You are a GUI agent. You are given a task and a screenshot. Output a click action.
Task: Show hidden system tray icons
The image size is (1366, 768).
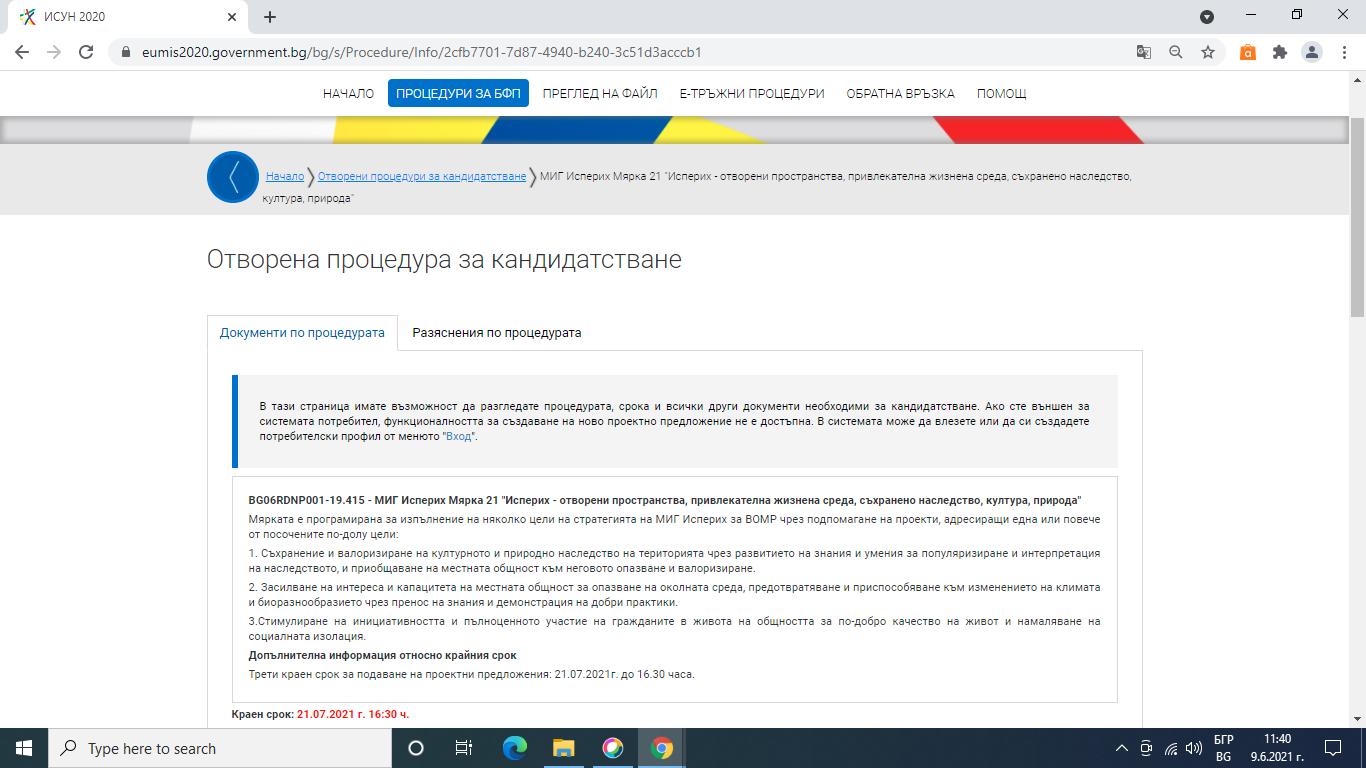pos(1121,748)
